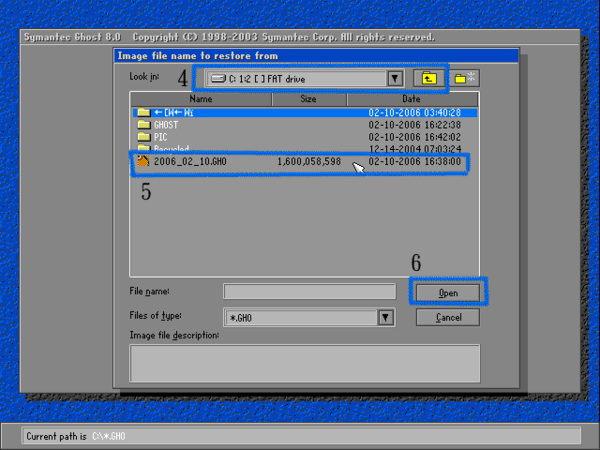Viewport: 600px width, 450px height.
Task: Click the Symantec Ghost 8.0 title text
Action: pyautogui.click(x=72, y=37)
